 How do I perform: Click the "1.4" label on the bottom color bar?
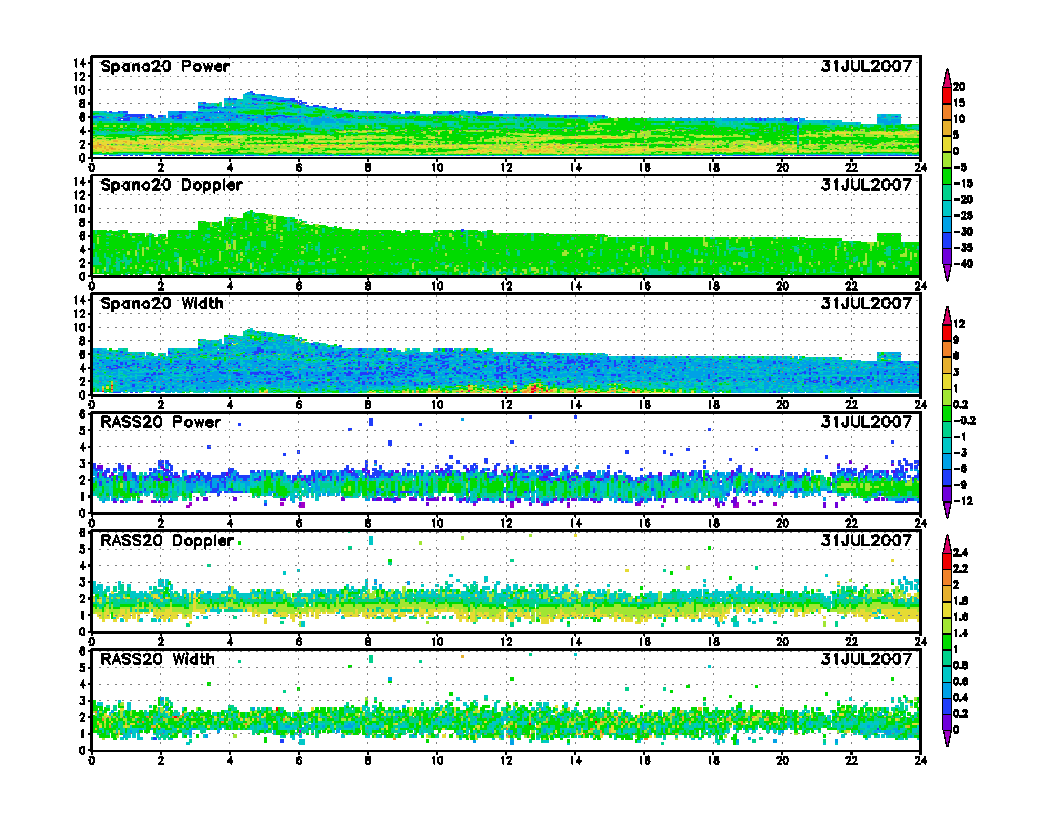960,634
